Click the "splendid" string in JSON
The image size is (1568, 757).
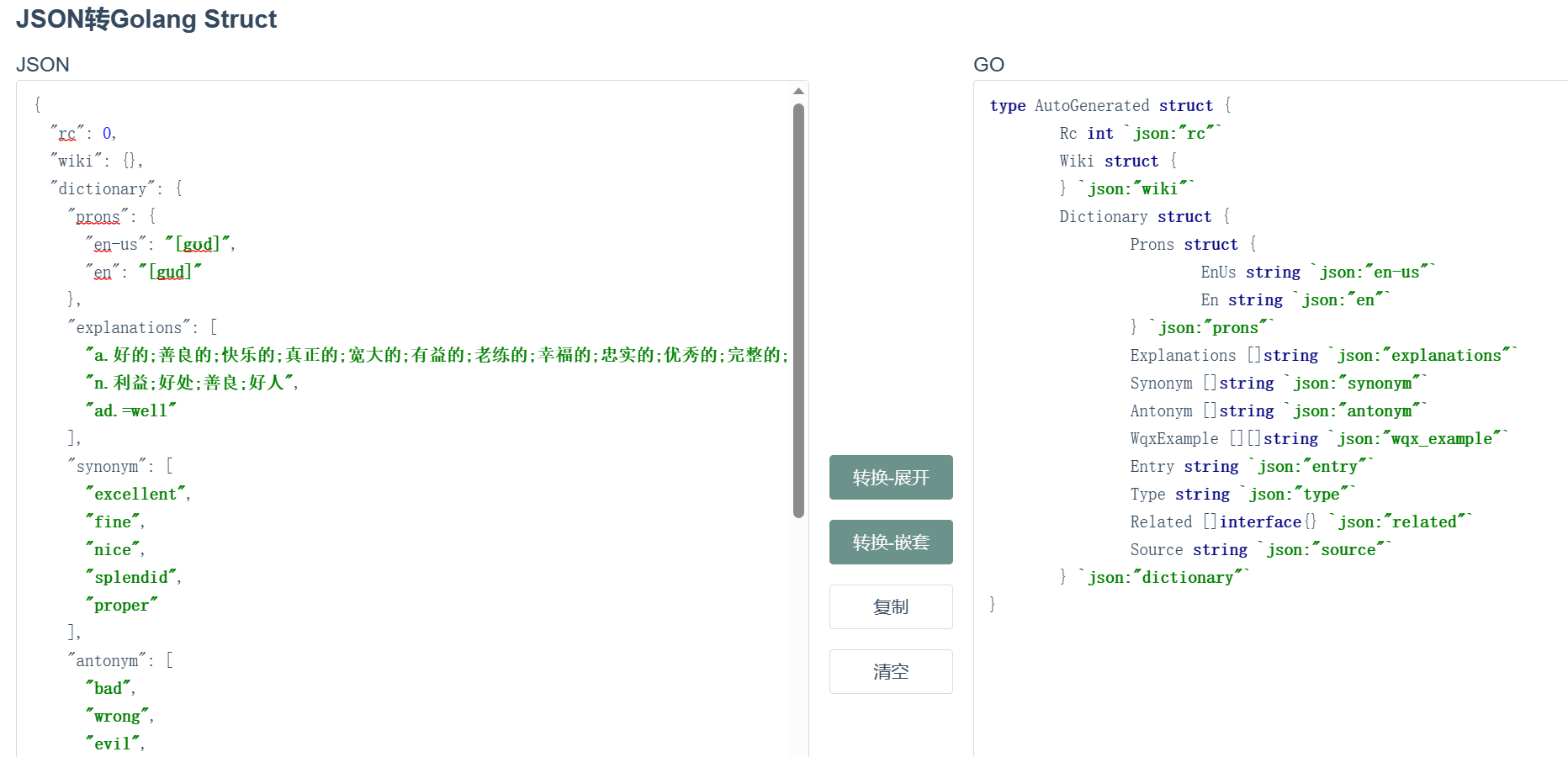coord(131,578)
